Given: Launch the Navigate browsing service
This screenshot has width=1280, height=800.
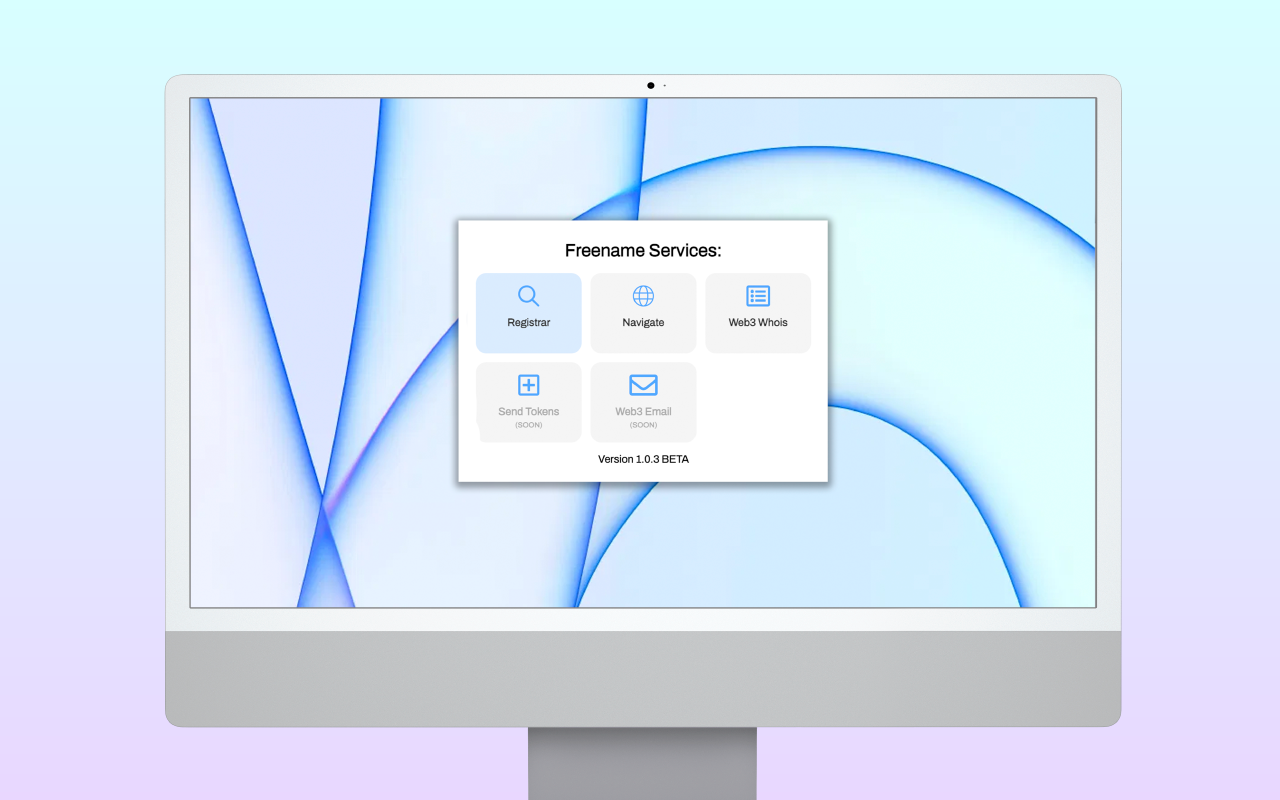Looking at the screenshot, I should [x=643, y=312].
